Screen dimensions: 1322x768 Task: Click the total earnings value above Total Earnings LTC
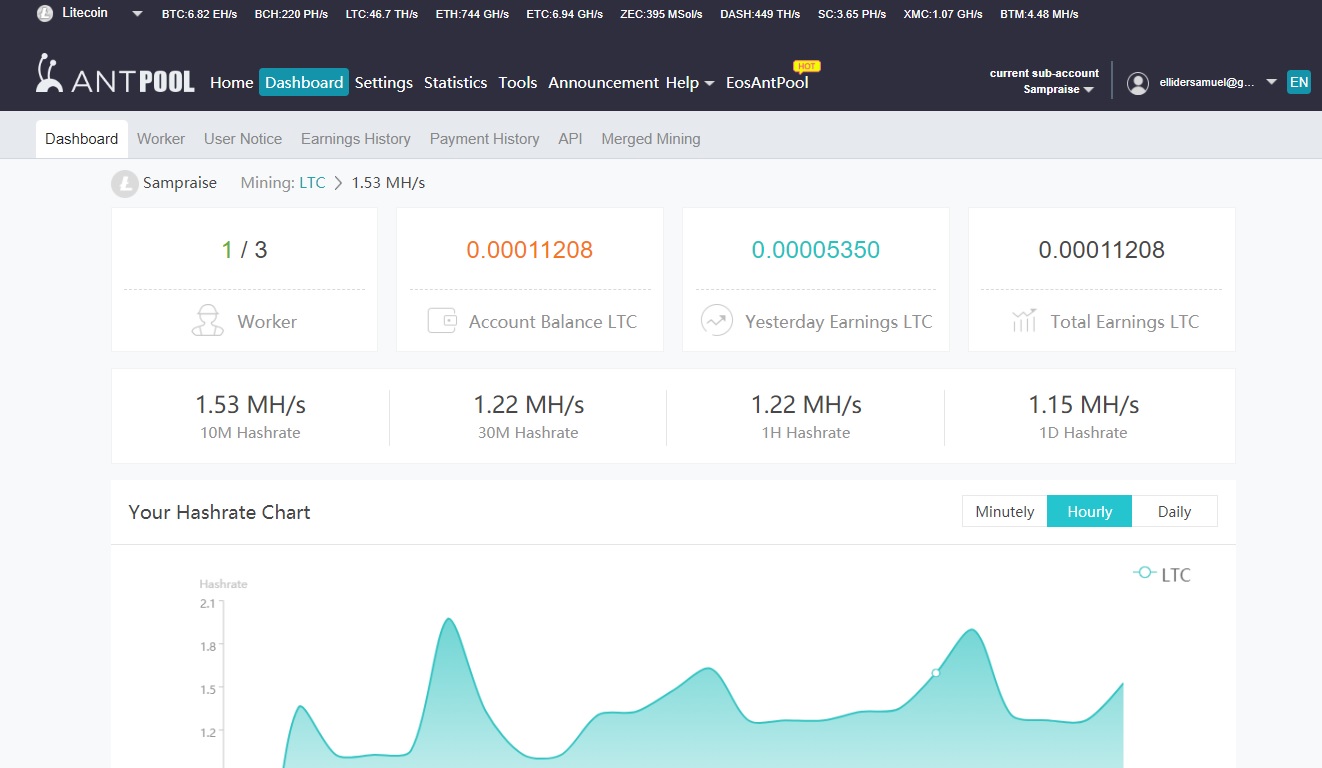point(1102,250)
